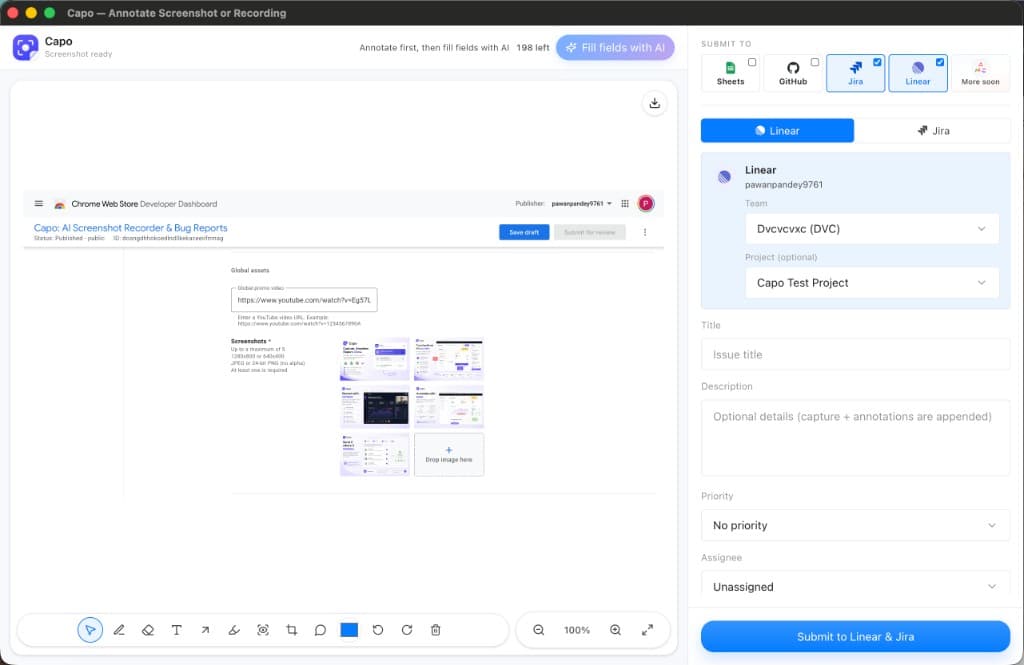Screen dimensions: 1024x665
Task: Select the highlighter tool
Action: tap(234, 630)
